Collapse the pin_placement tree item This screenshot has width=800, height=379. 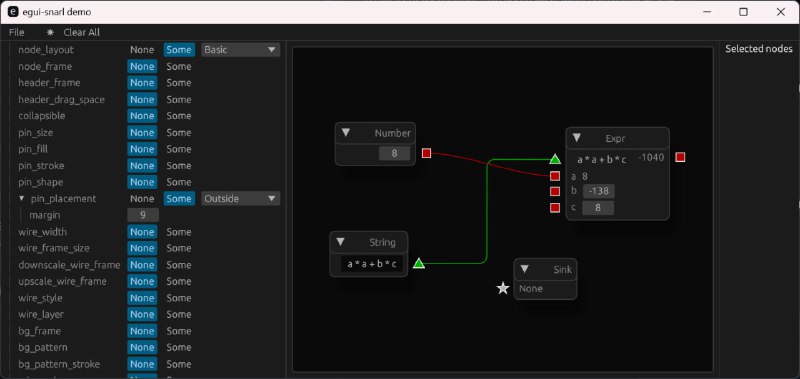click(22, 198)
